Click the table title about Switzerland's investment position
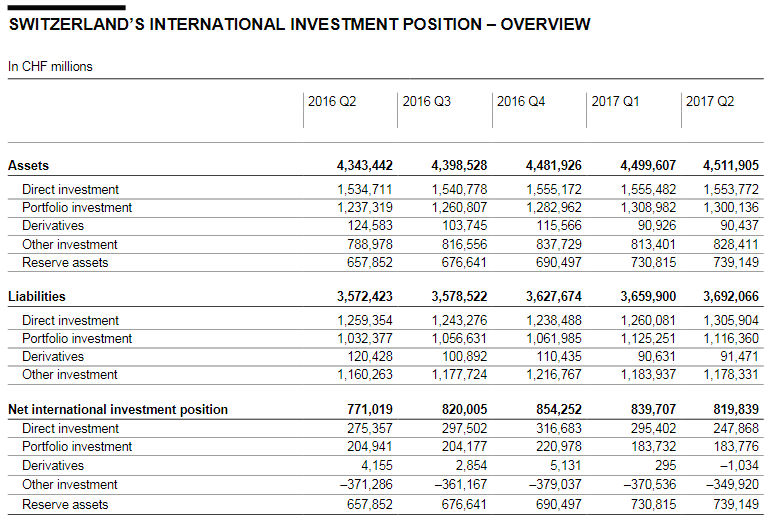Screen dimensions: 768x519 click(299, 24)
